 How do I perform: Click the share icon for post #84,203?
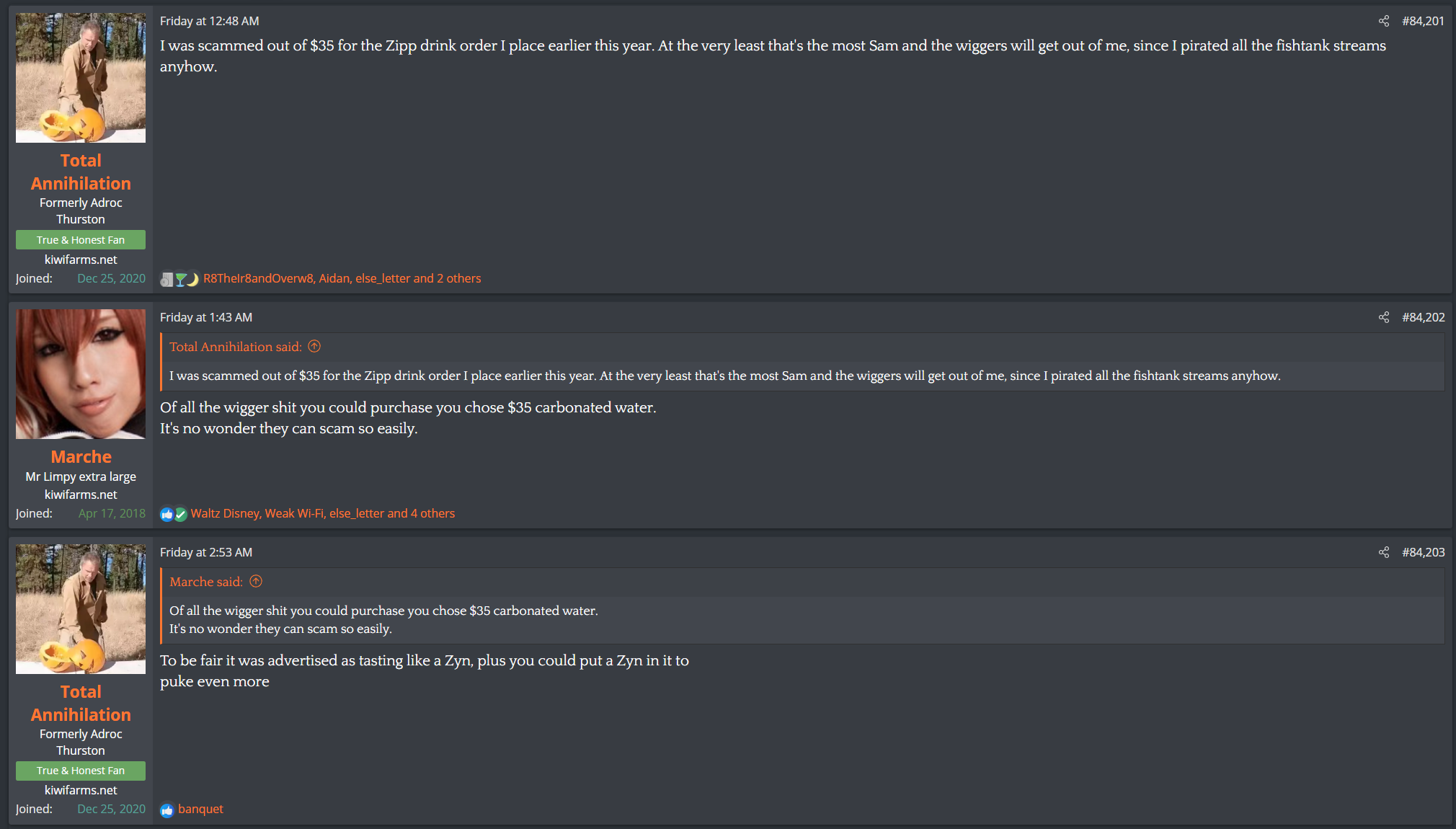[x=1383, y=552]
